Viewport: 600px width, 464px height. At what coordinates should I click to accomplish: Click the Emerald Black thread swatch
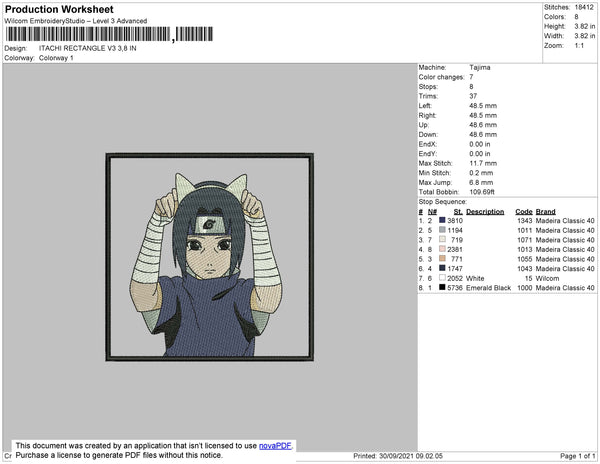pos(442,287)
